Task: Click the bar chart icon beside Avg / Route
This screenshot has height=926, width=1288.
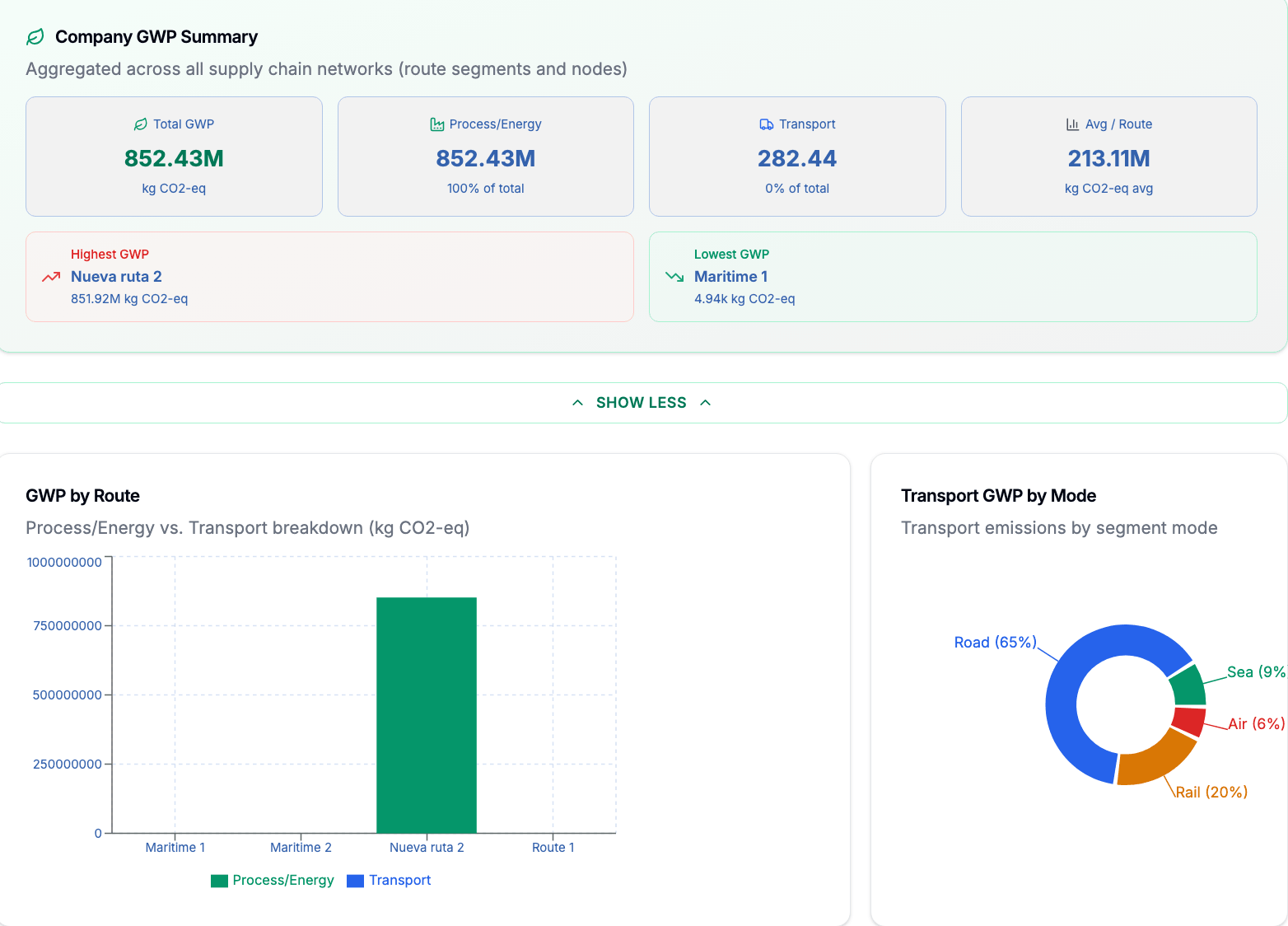Action: click(x=1072, y=124)
